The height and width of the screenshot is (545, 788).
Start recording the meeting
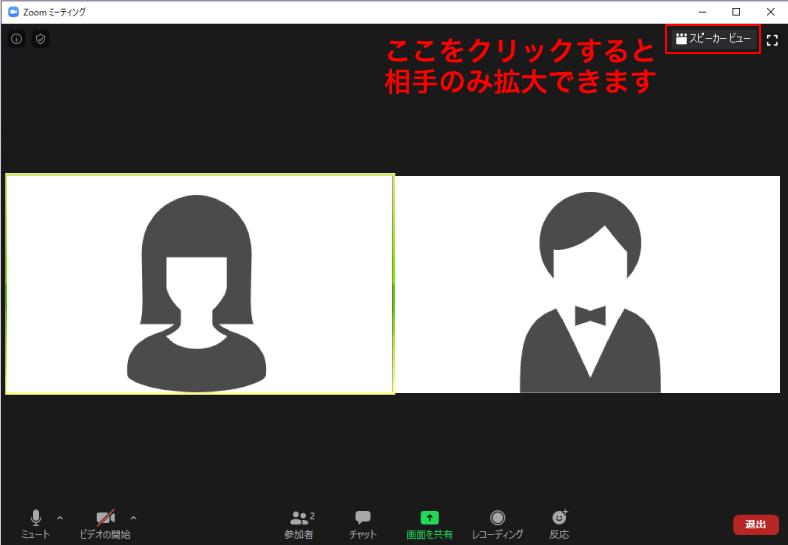[x=497, y=522]
